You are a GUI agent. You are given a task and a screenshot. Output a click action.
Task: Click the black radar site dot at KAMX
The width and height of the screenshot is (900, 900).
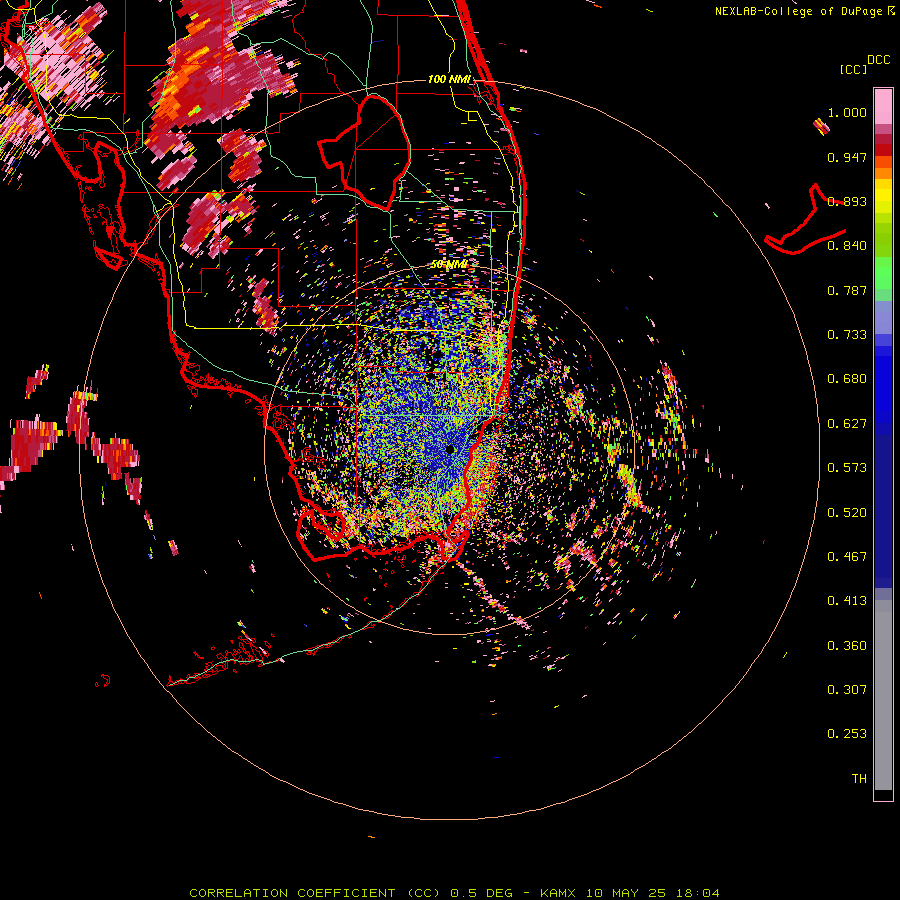(x=450, y=449)
